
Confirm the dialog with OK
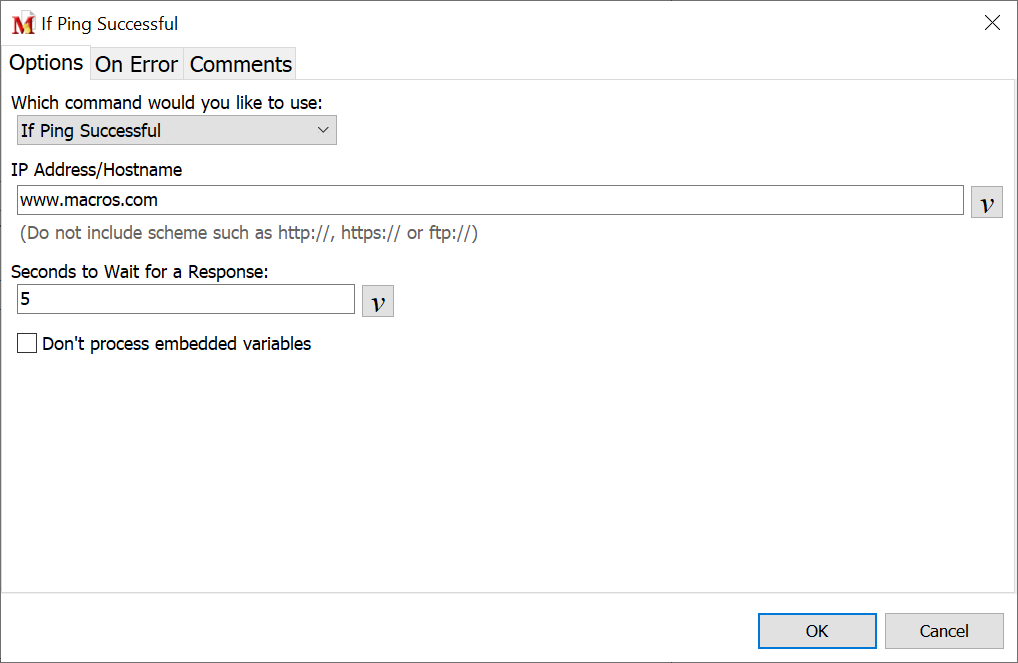pos(816,631)
